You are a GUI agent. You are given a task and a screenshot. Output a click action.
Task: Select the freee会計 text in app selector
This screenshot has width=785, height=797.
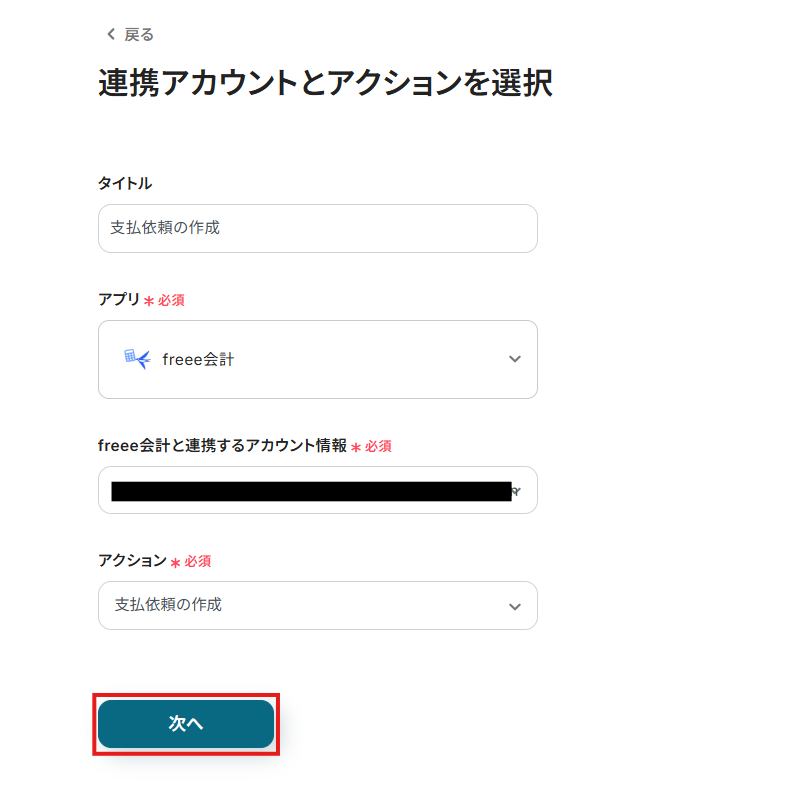click(x=198, y=359)
